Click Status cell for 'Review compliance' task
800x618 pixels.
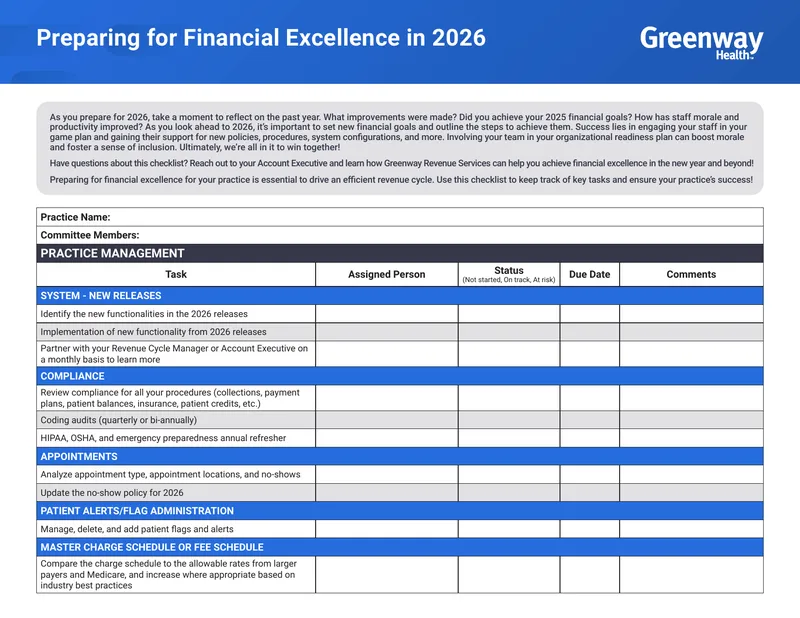pos(509,398)
